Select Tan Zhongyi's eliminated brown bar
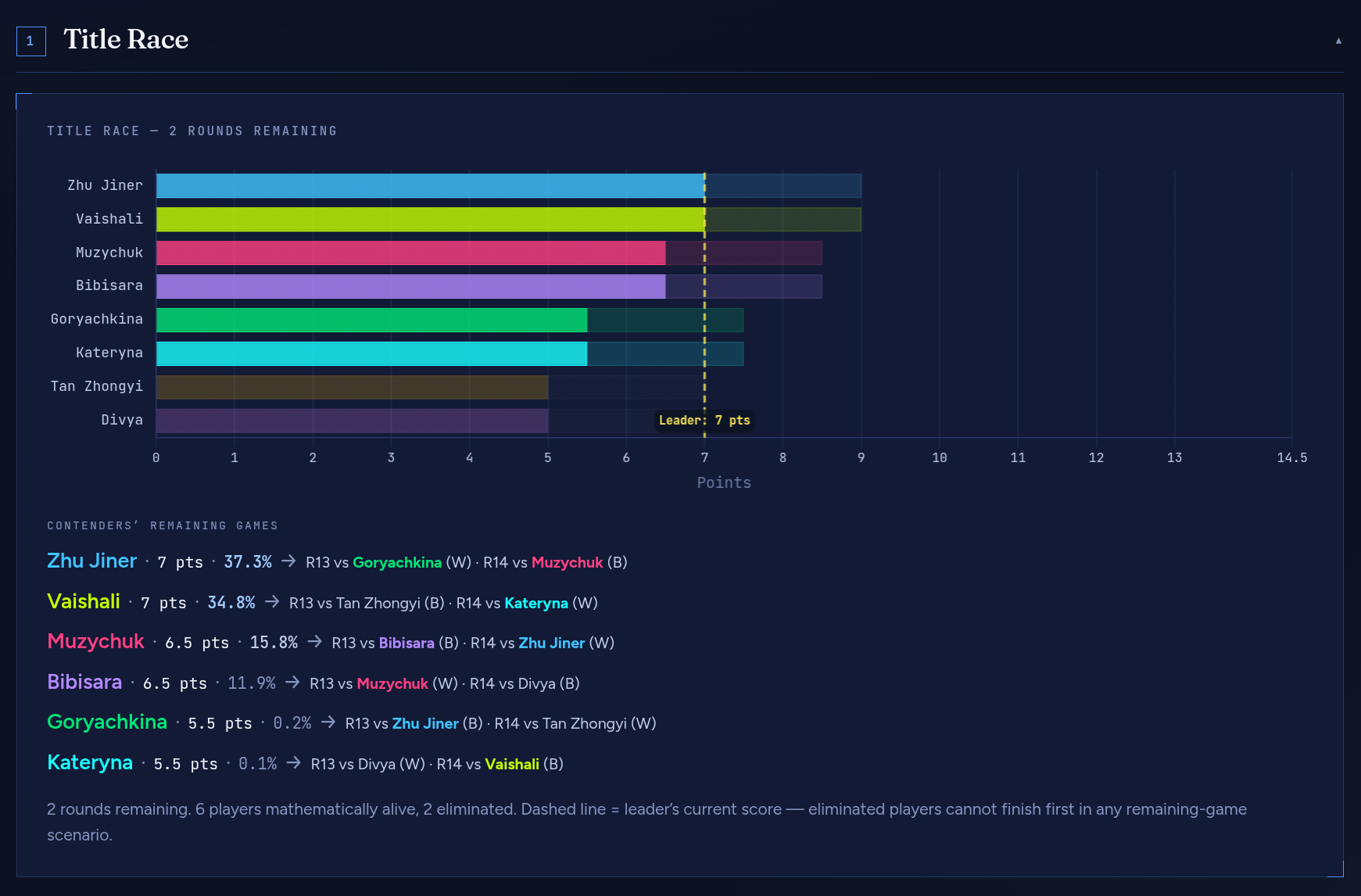The width and height of the screenshot is (1361, 896). pos(352,388)
